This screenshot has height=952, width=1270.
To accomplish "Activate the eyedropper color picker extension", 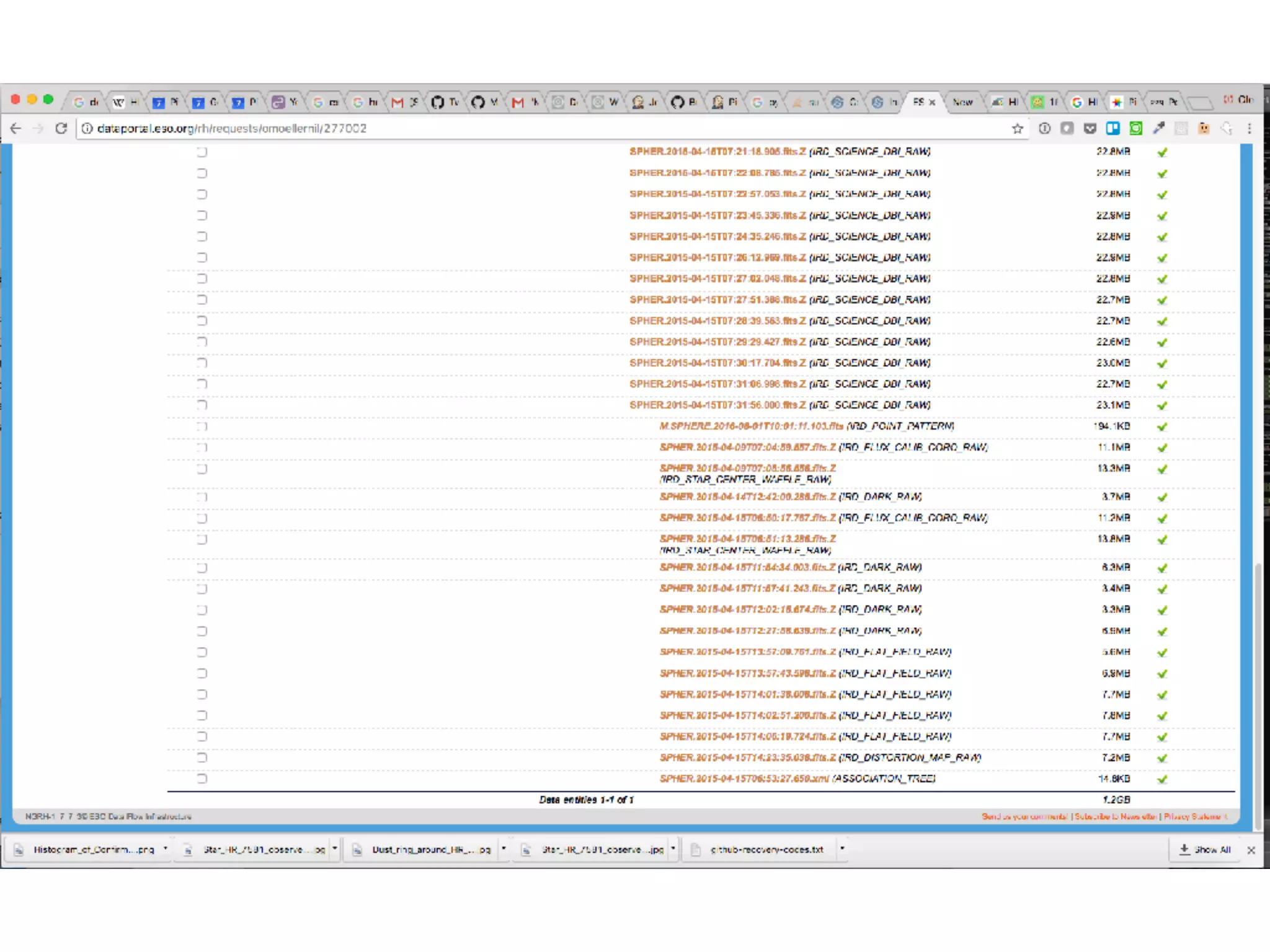I will click(x=1158, y=128).
